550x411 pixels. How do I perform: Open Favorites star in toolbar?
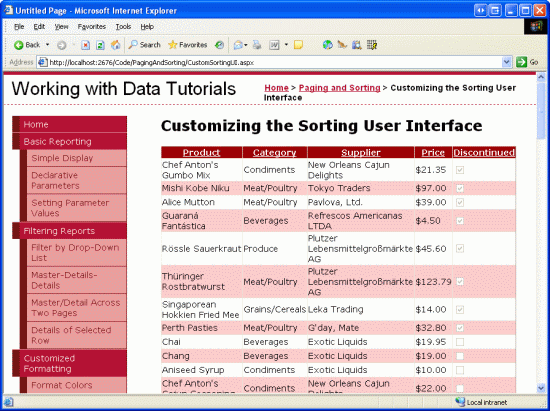(172, 45)
